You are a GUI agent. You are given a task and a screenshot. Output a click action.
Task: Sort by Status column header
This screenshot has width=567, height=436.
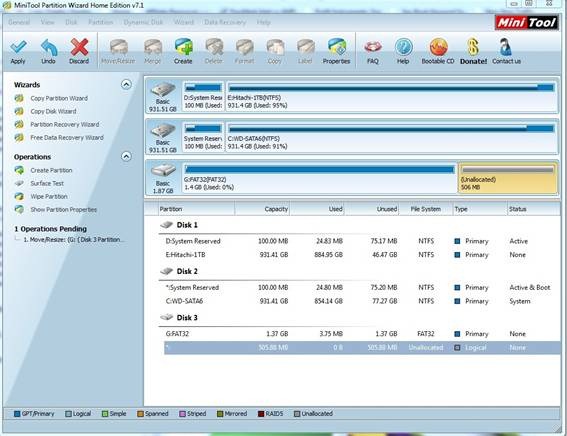533,209
